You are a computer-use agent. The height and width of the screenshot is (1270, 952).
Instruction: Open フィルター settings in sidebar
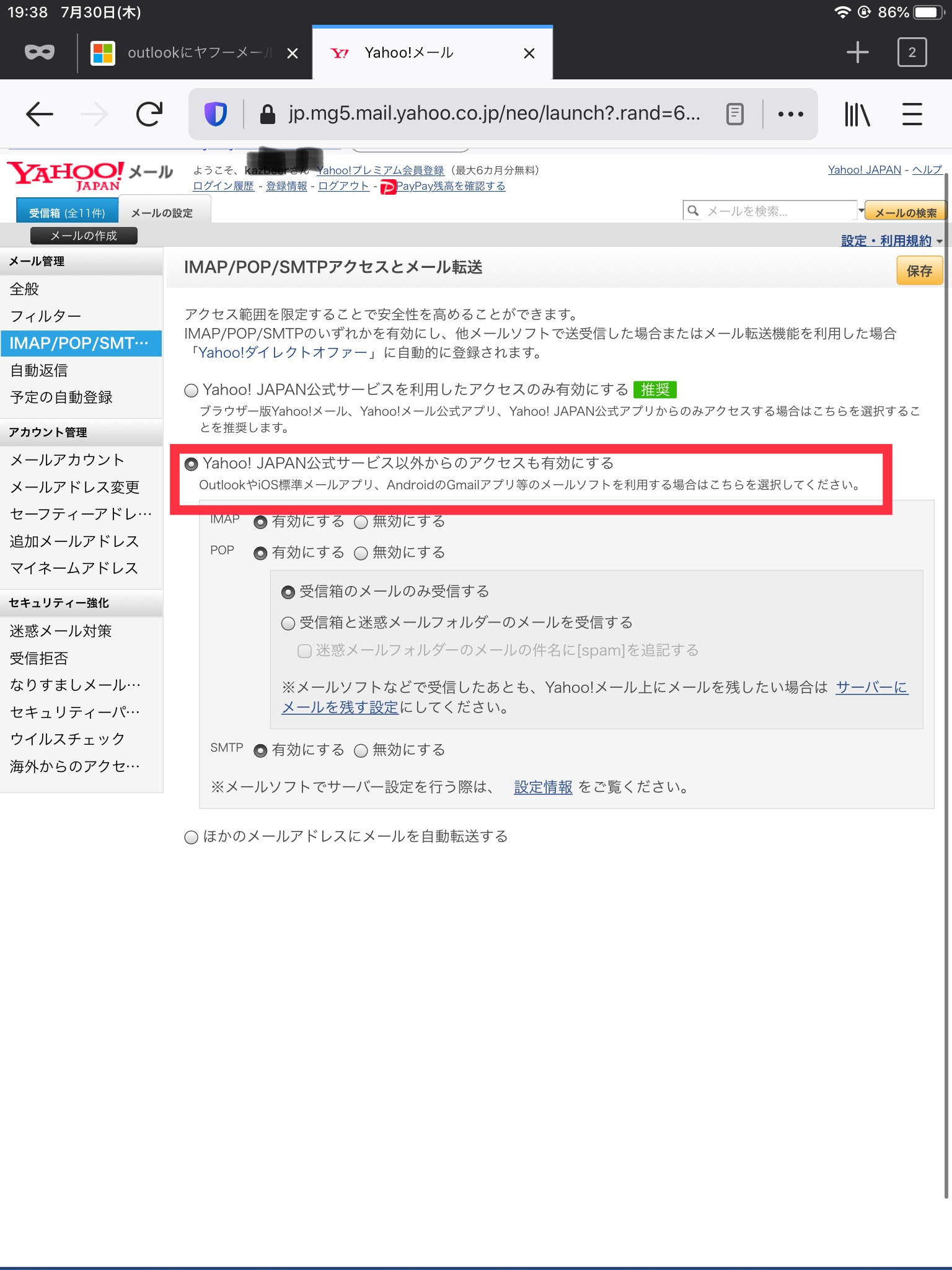(x=81, y=316)
